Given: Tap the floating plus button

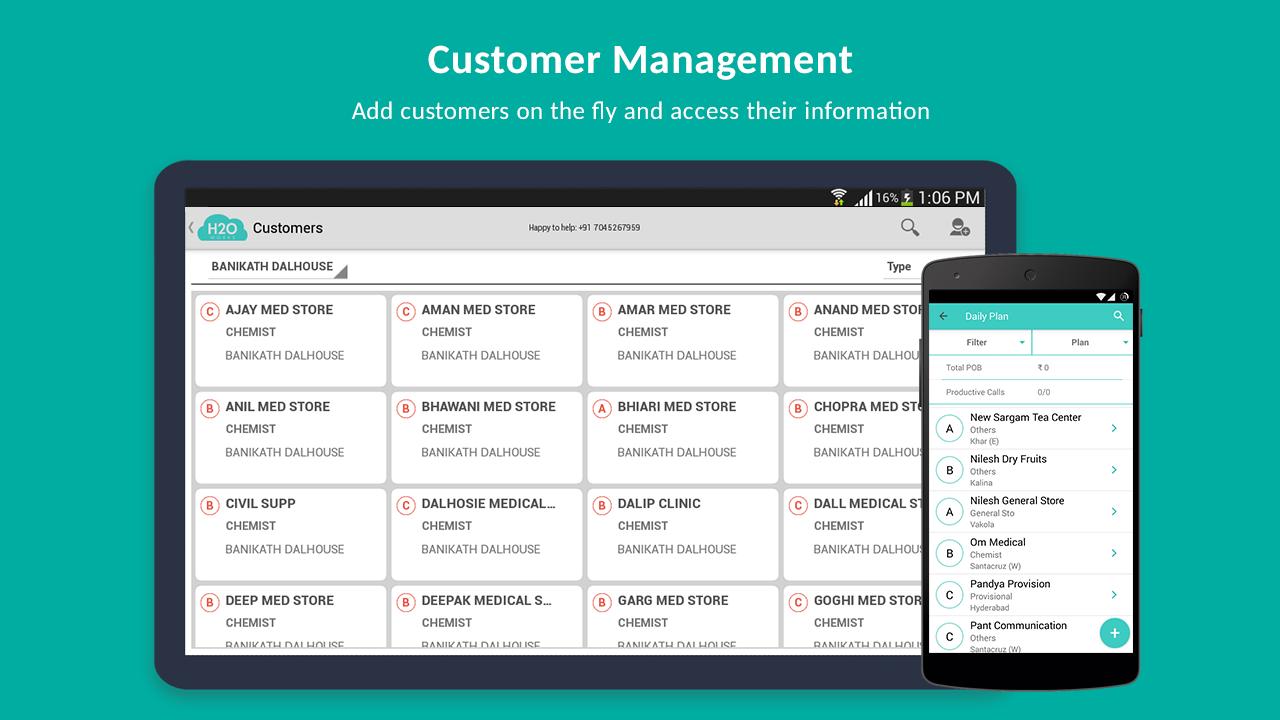Looking at the screenshot, I should coord(1114,633).
